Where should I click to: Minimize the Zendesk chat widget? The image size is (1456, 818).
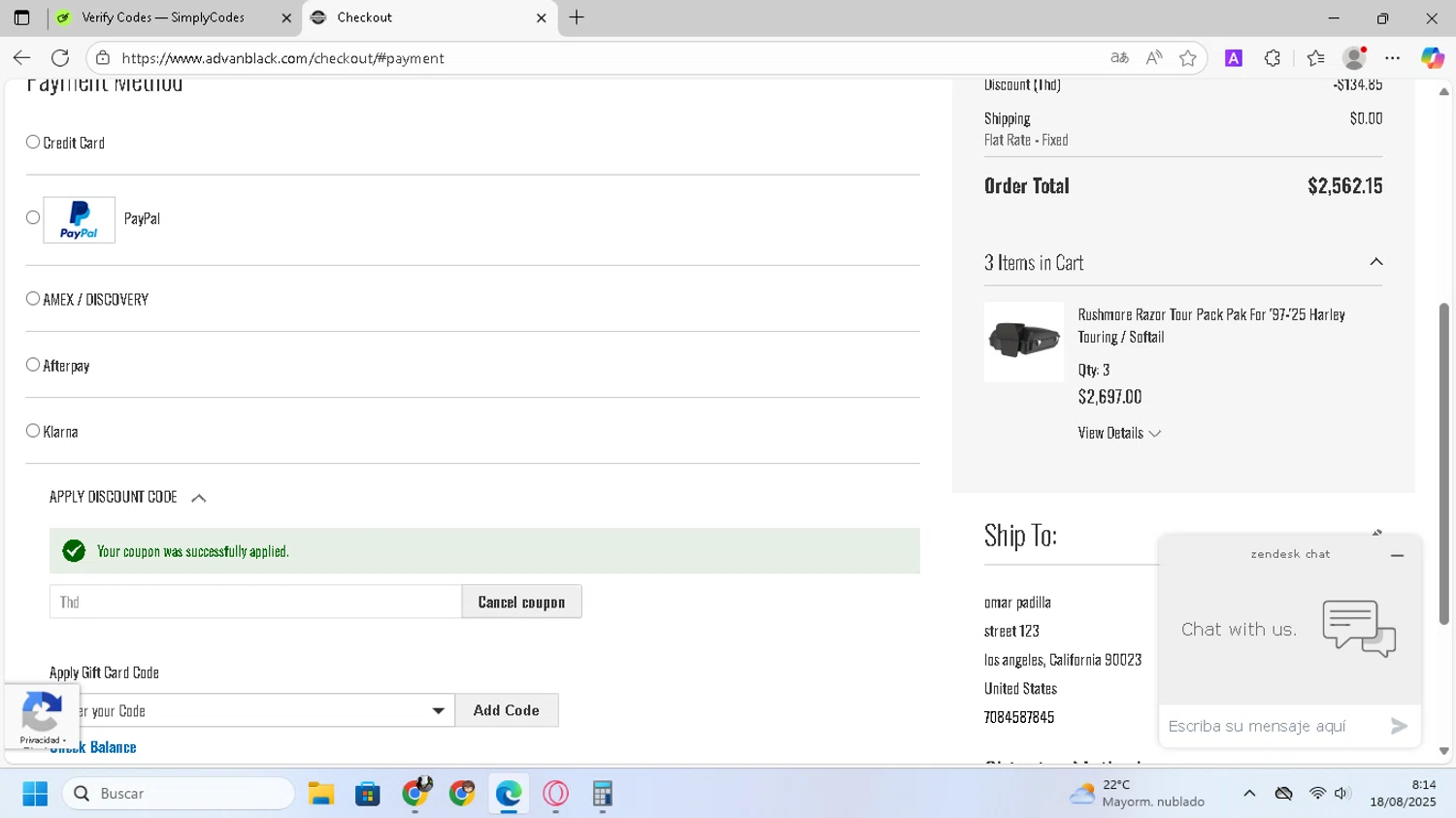[1397, 555]
